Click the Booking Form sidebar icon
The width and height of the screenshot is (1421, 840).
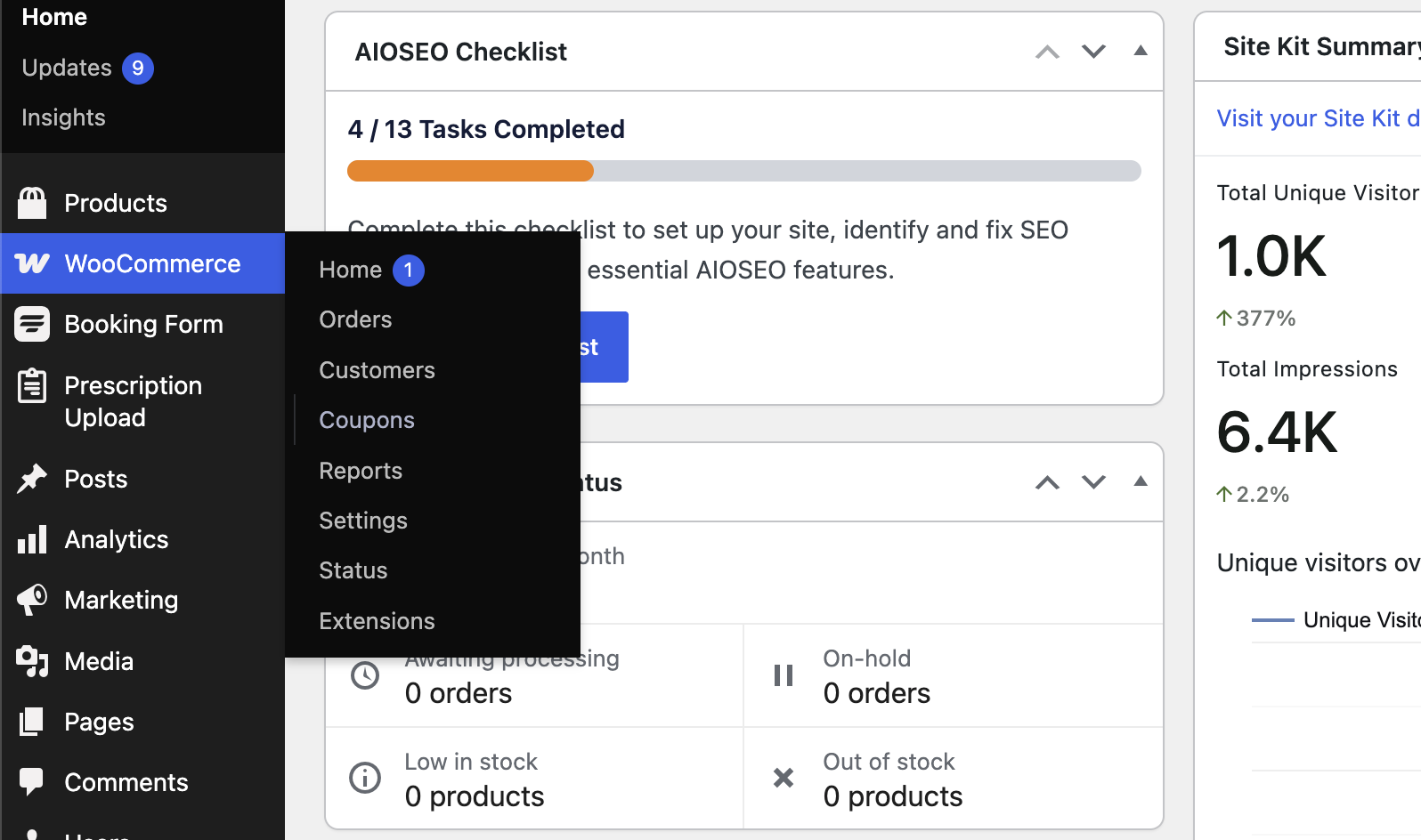32,324
